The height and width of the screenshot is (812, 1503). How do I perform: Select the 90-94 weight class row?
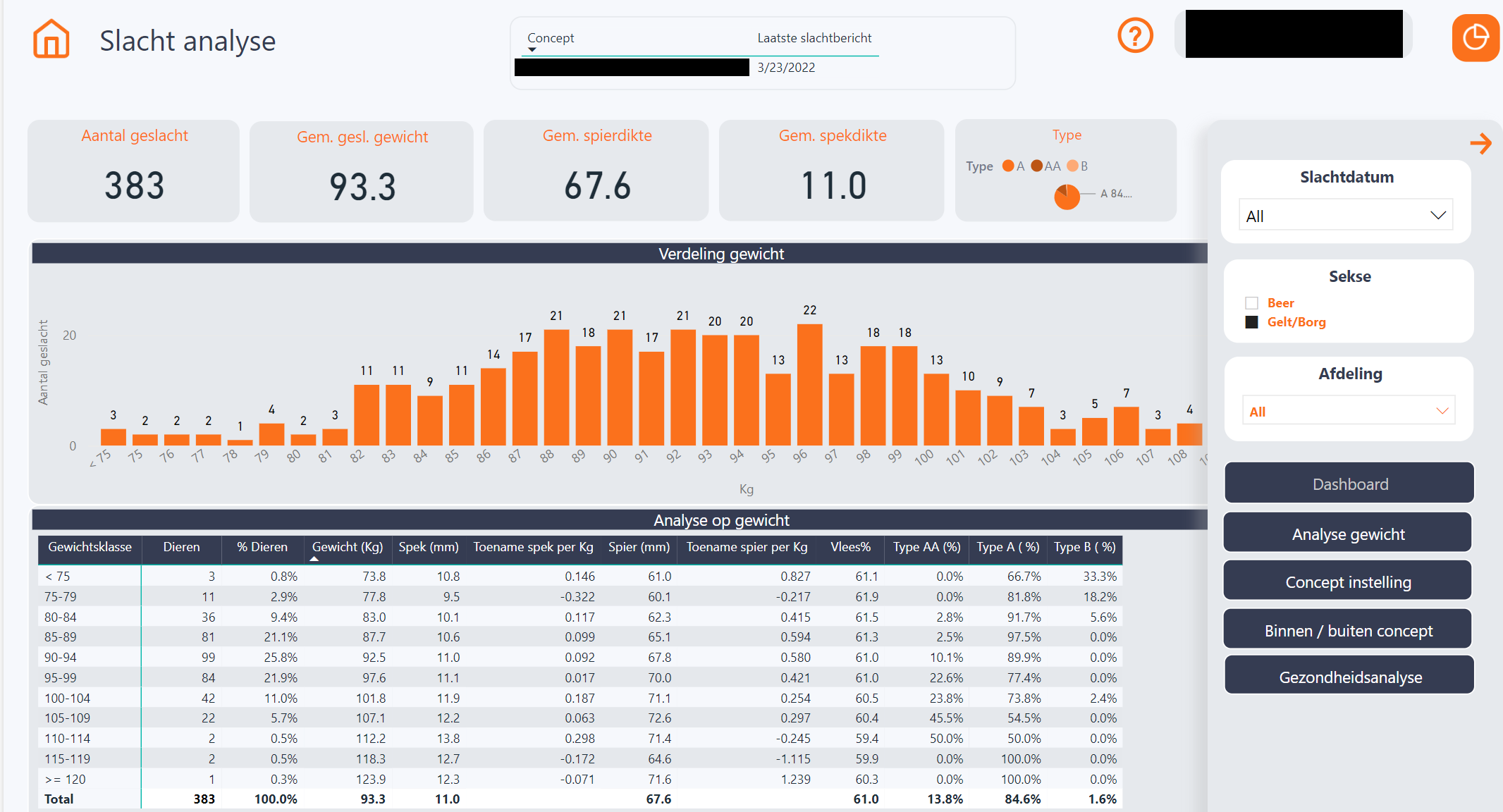coord(579,657)
